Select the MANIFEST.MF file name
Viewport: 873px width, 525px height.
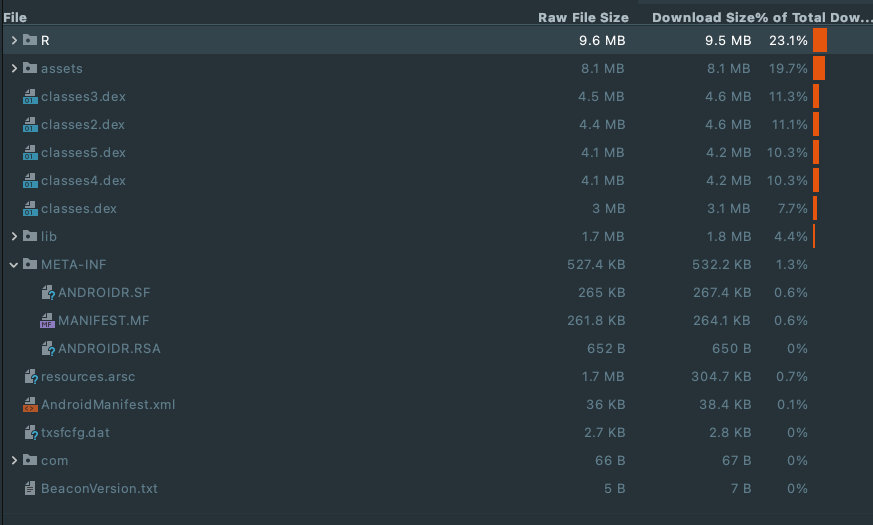(x=104, y=321)
